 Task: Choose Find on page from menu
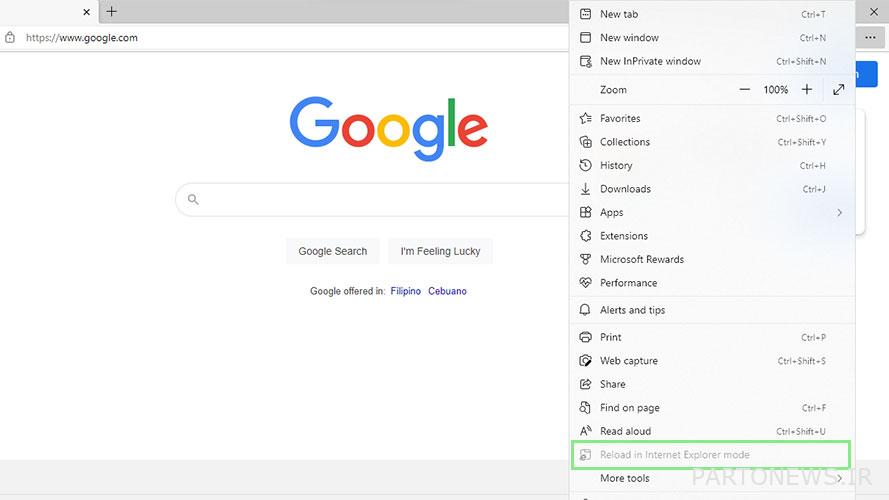coord(629,408)
